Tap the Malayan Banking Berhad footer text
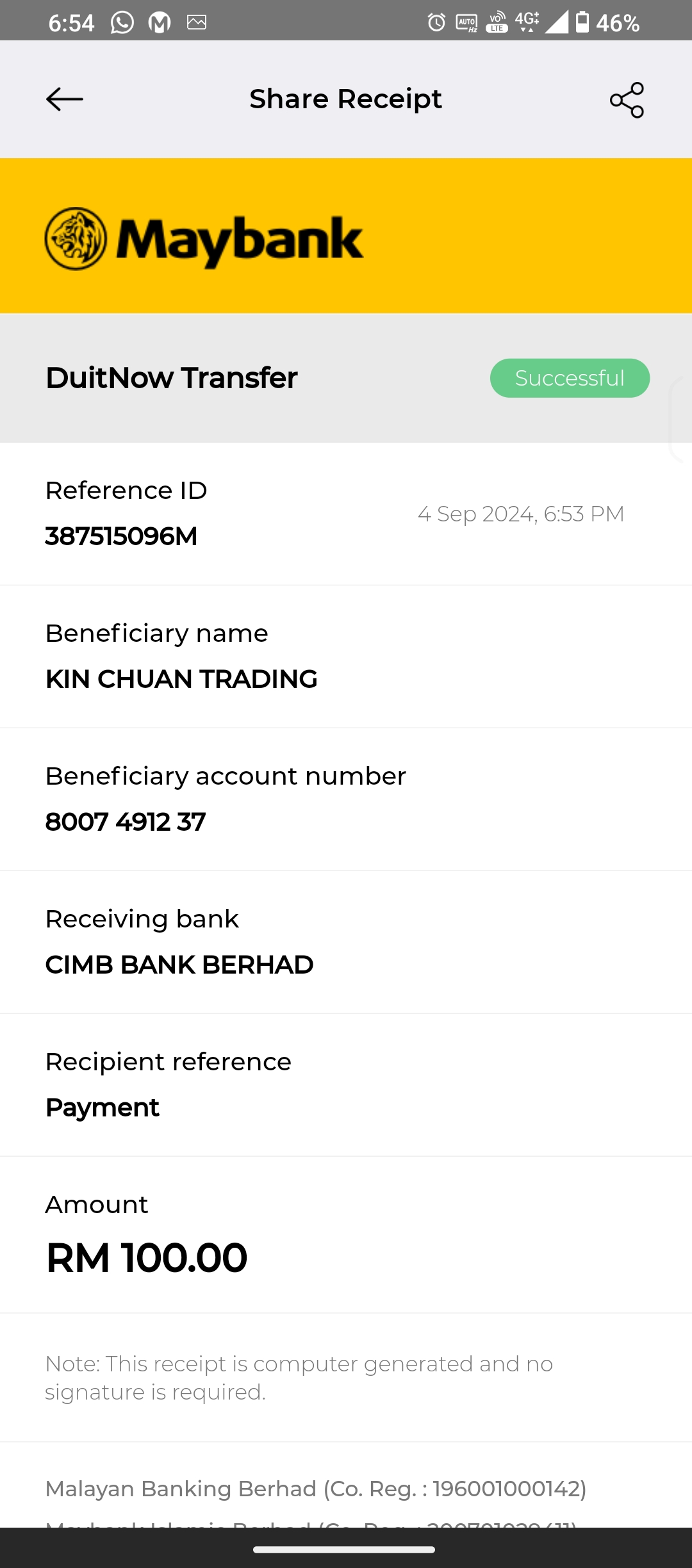The height and width of the screenshot is (1568, 692). 315,1489
